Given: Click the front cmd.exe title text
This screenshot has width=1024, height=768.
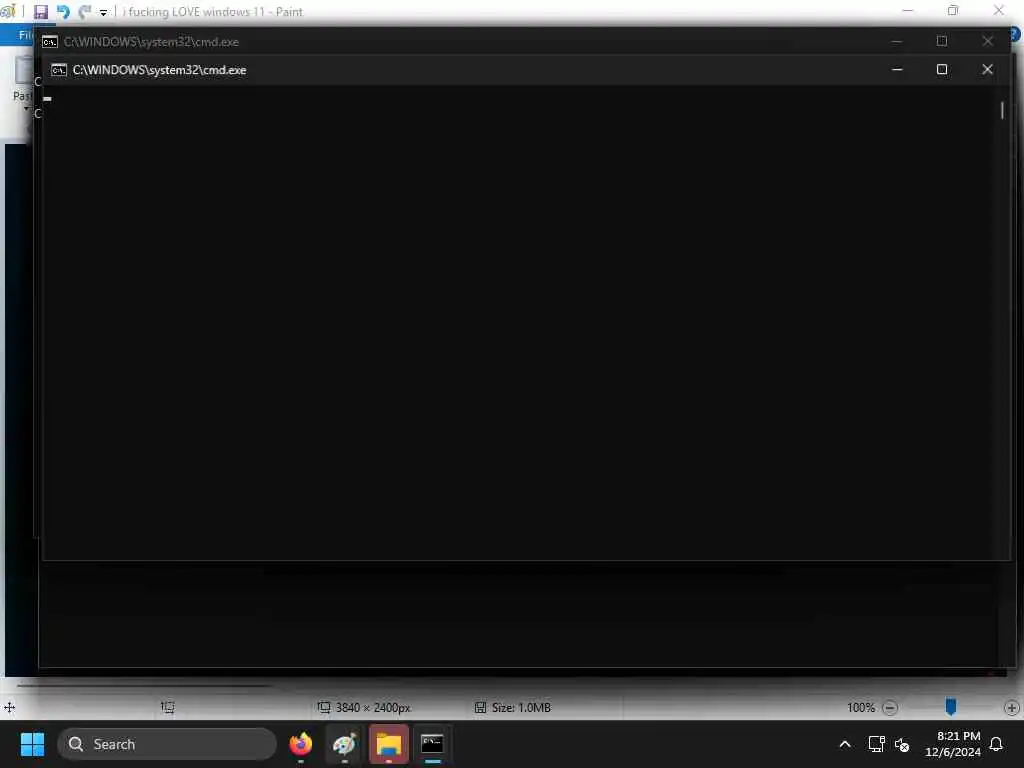Looking at the screenshot, I should click(159, 70).
